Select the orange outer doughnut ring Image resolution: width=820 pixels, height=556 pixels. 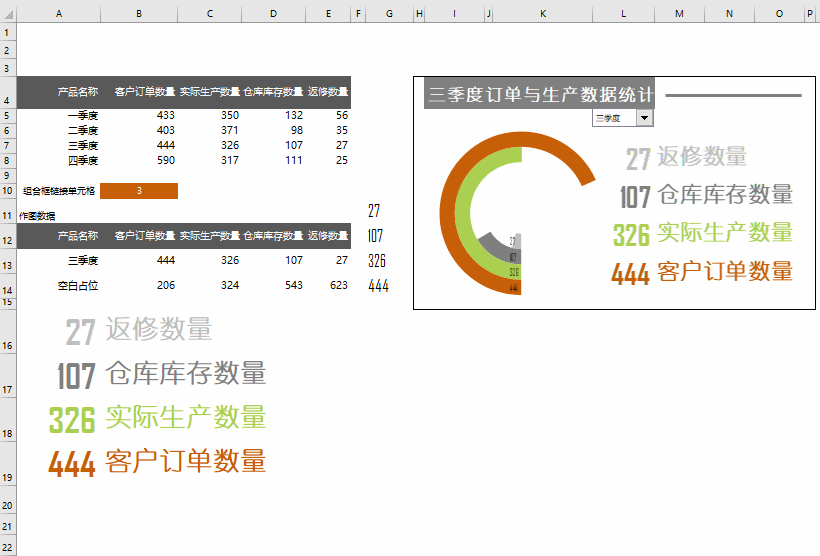(x=447, y=212)
